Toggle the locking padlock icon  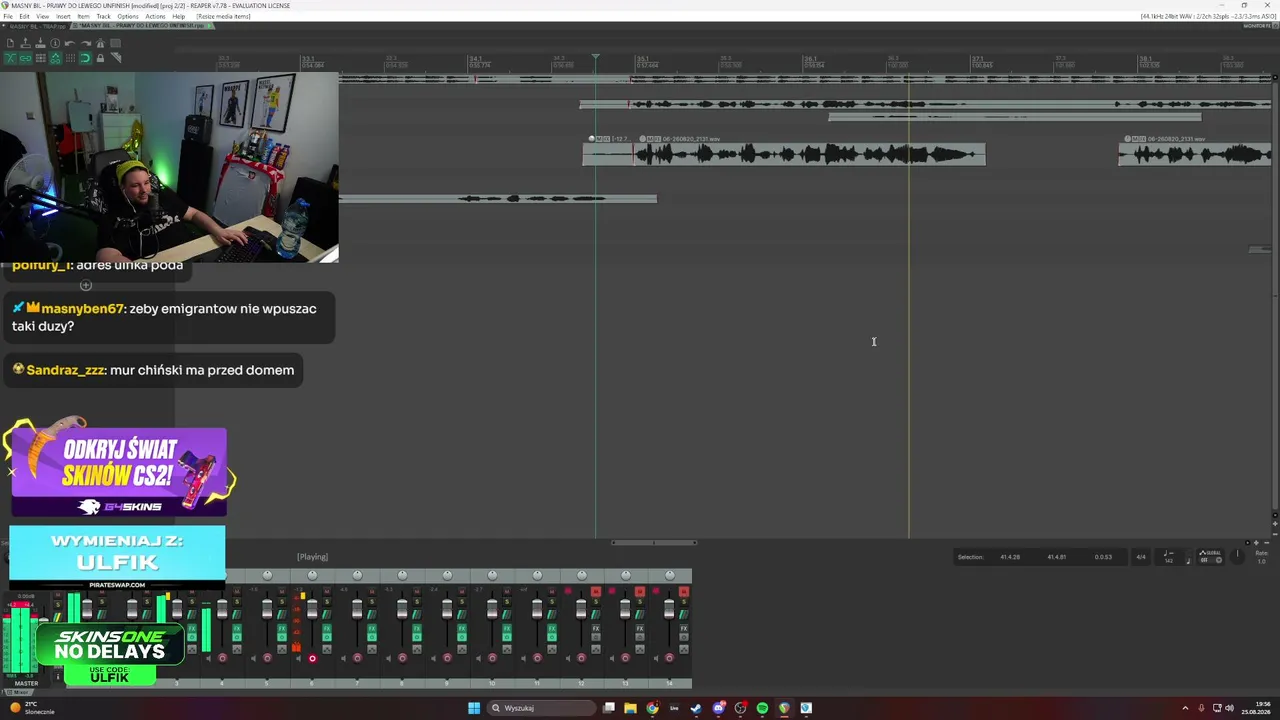point(100,58)
